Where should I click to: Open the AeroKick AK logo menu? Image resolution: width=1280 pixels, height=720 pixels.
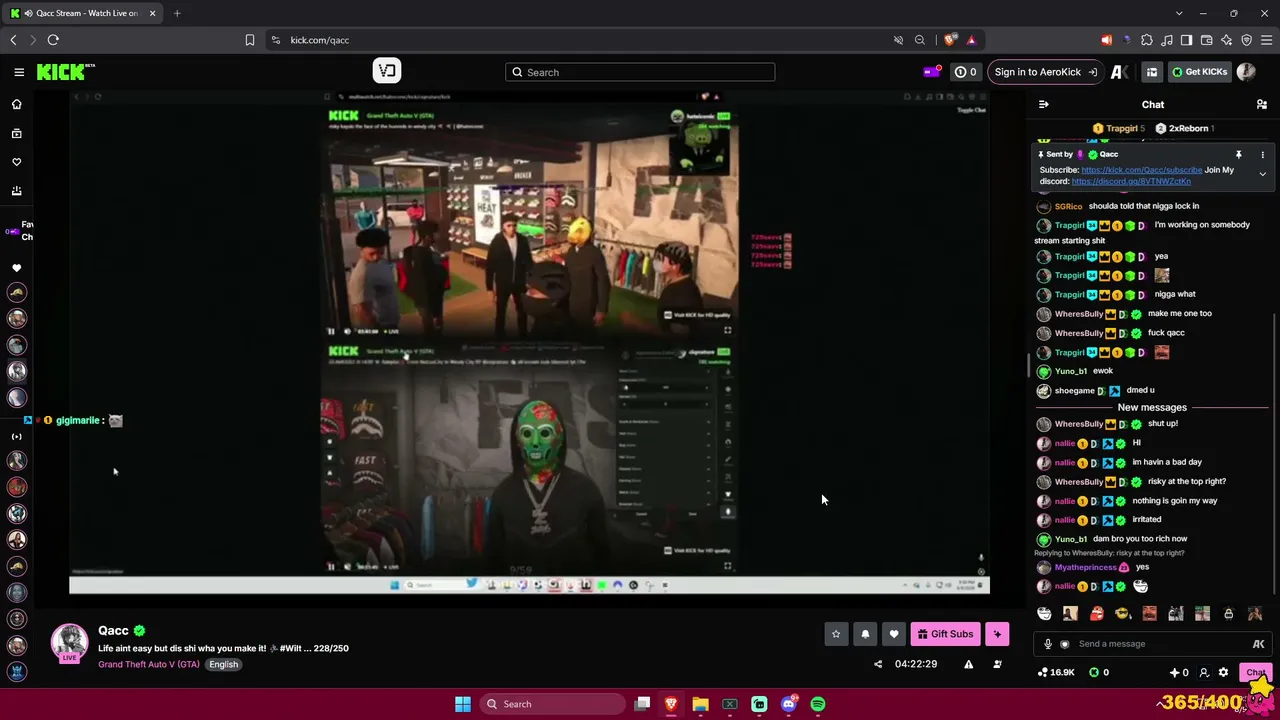(x=1120, y=72)
